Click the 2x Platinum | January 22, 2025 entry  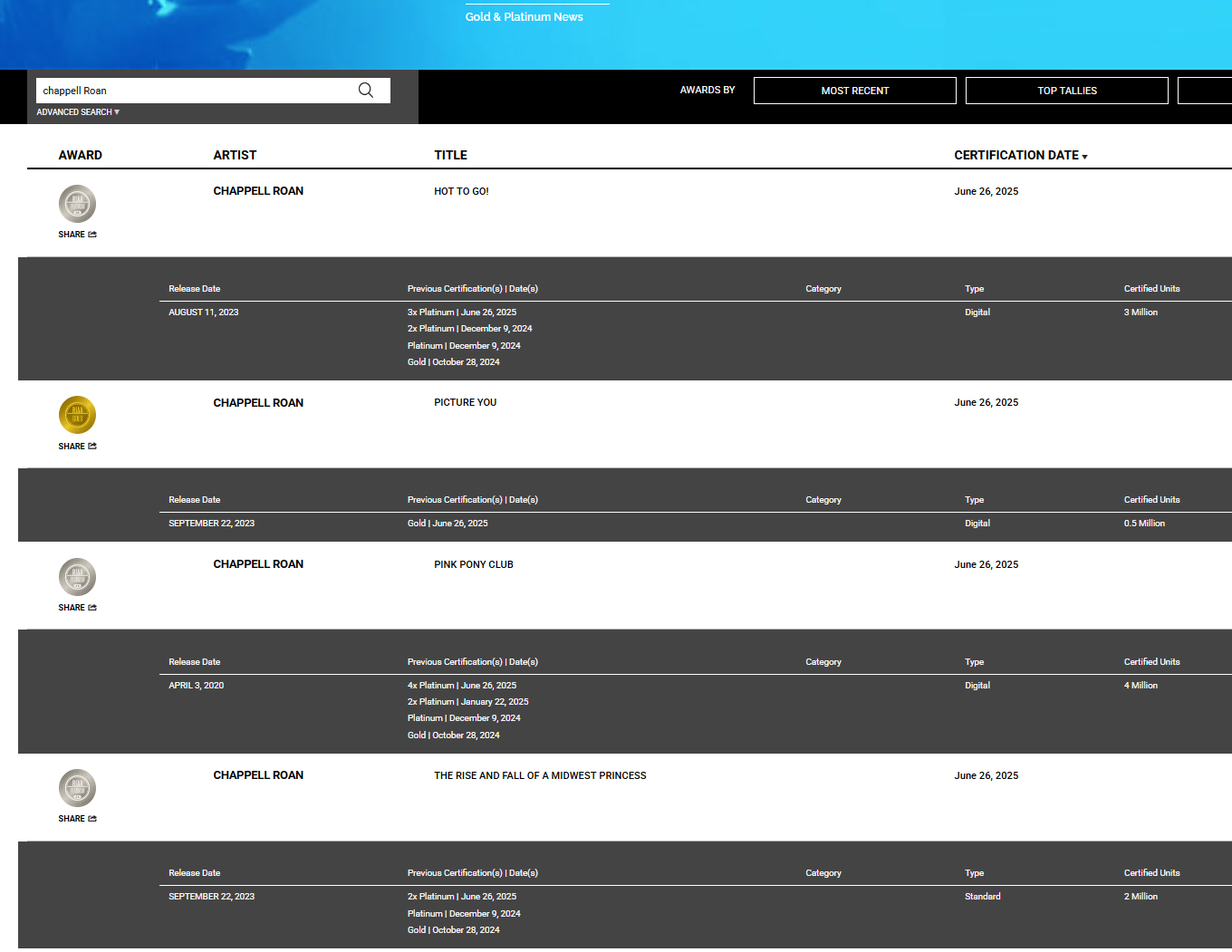(467, 702)
